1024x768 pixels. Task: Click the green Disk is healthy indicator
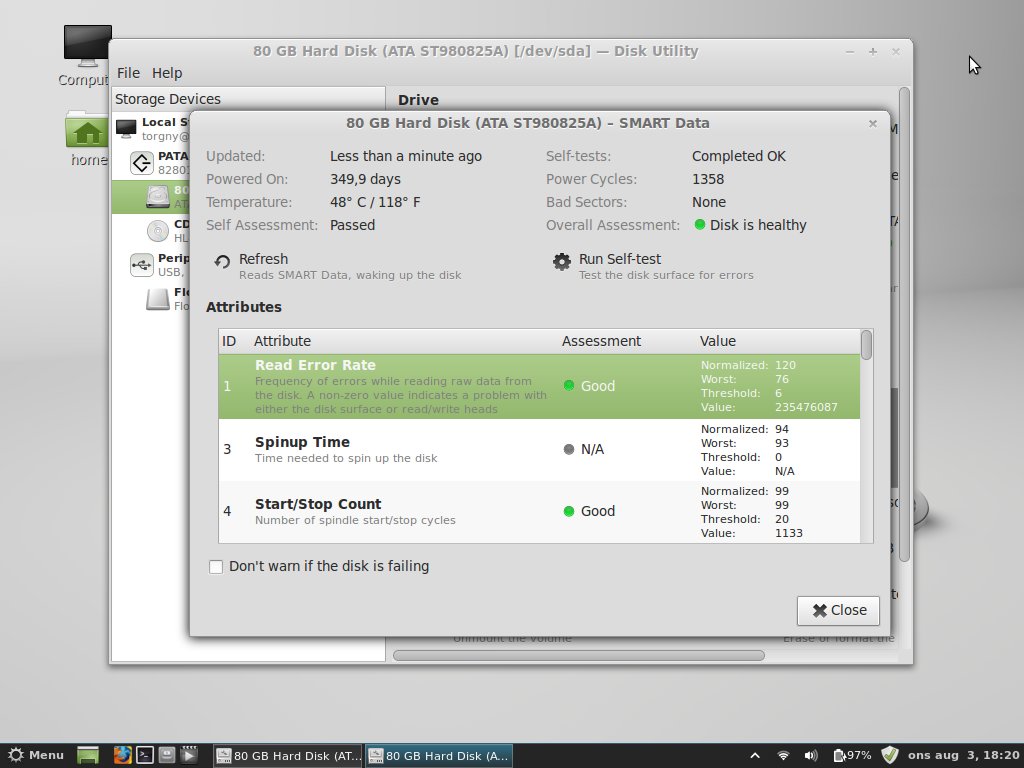(699, 225)
